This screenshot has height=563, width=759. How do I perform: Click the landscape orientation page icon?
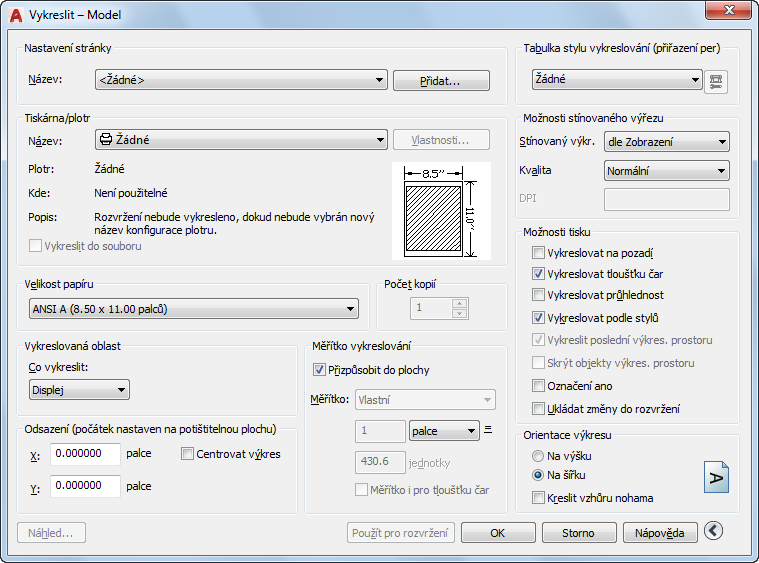click(x=716, y=477)
